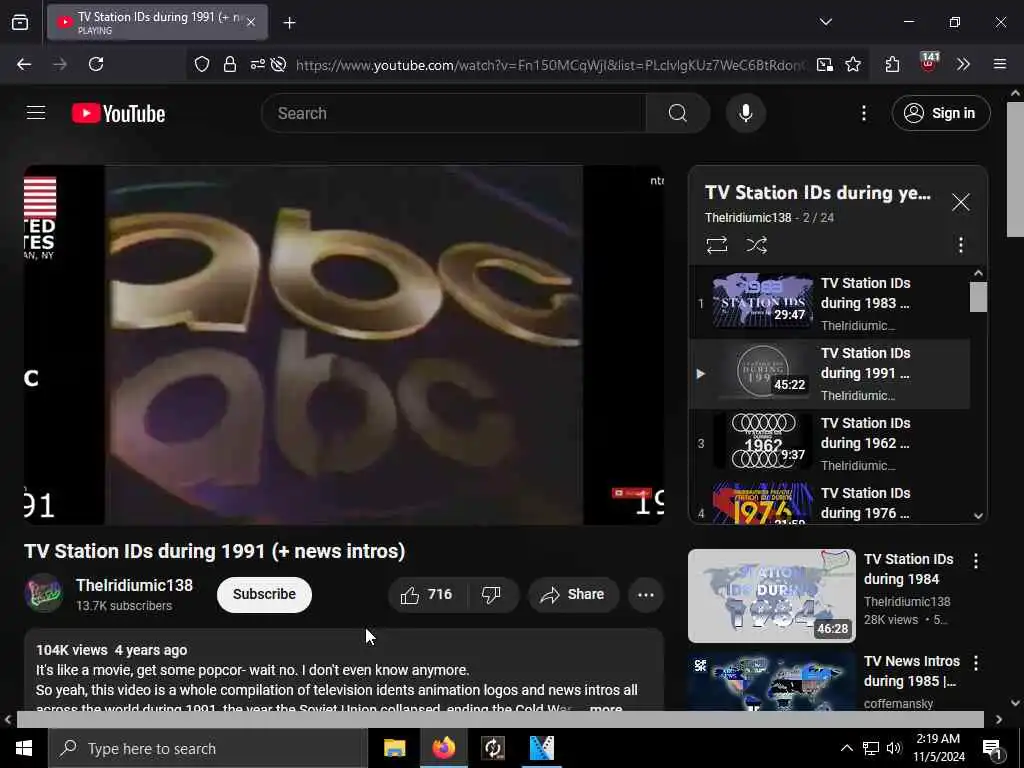The image size is (1024, 768).
Task: Click the horizontal page scrollbar
Action: pyautogui.click(x=500, y=719)
